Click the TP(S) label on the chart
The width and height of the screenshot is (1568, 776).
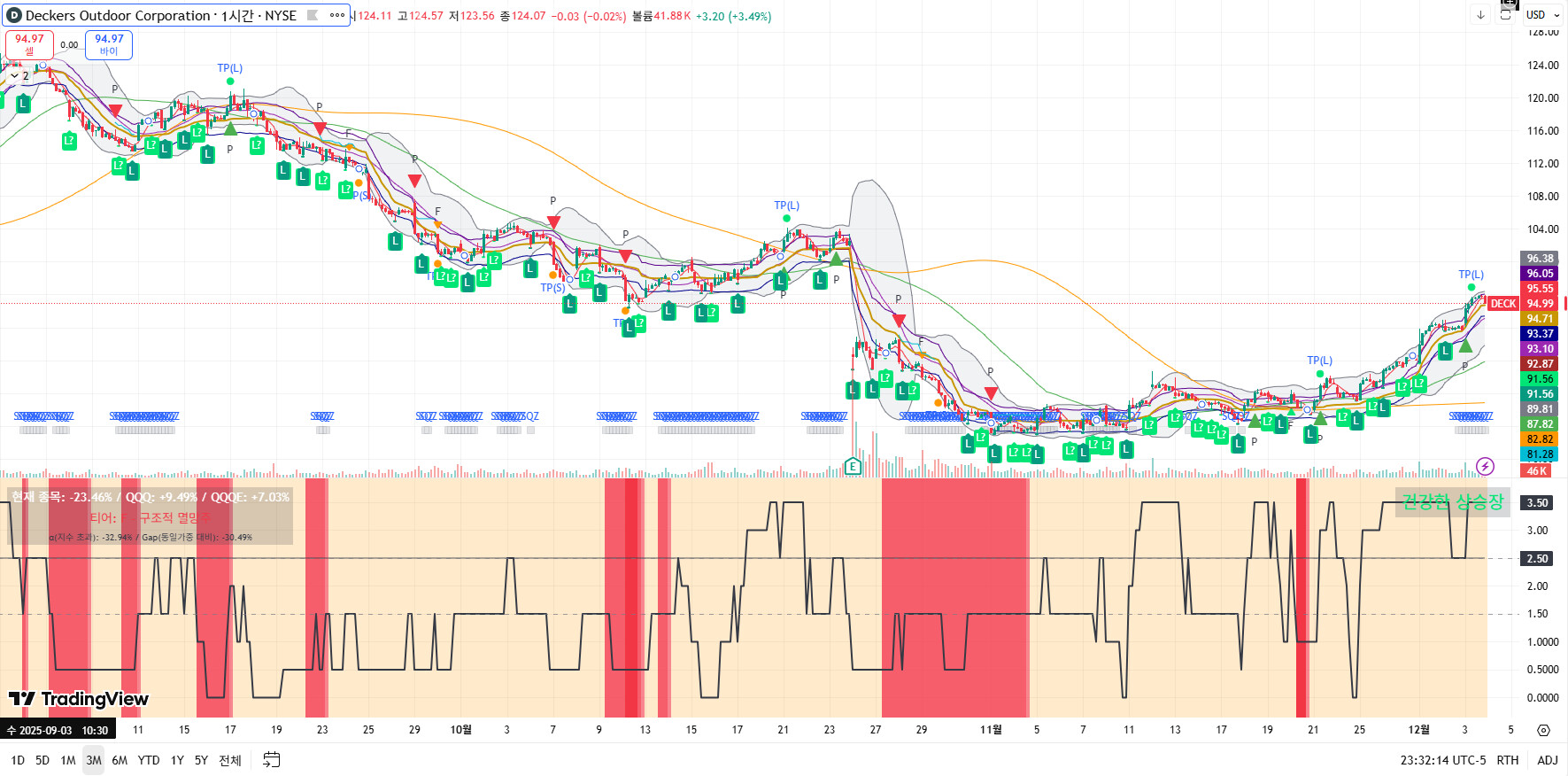pos(552,288)
